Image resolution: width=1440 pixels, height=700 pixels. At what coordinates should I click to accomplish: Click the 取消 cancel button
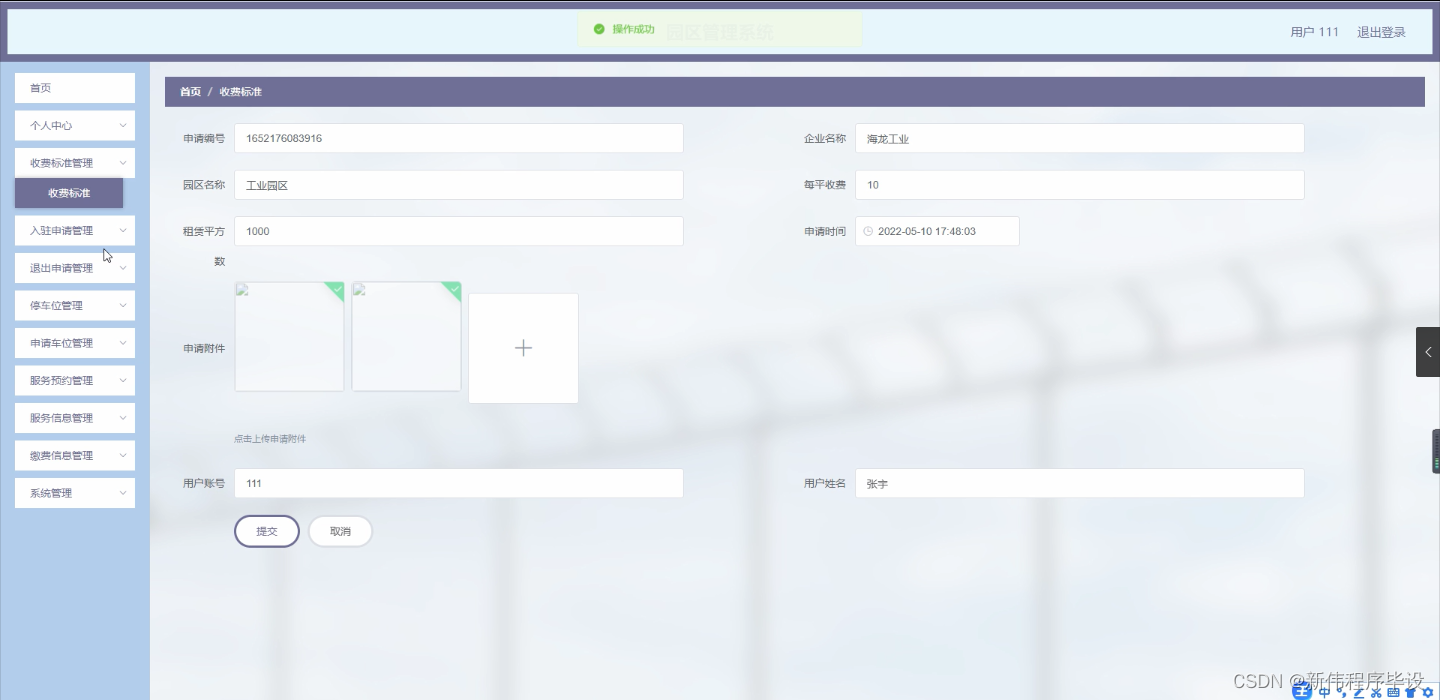tap(340, 531)
